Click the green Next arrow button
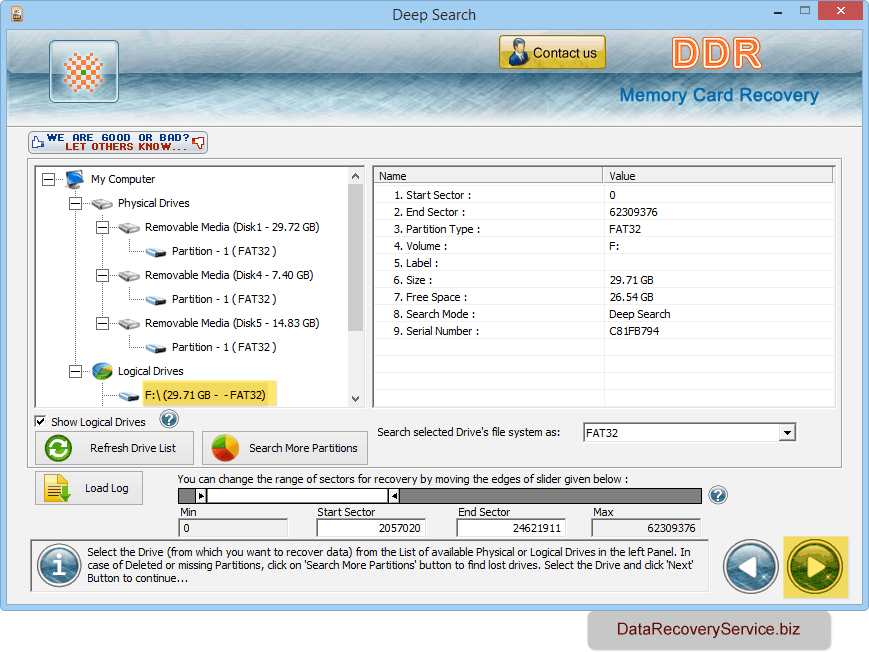The image size is (869, 652). (815, 567)
